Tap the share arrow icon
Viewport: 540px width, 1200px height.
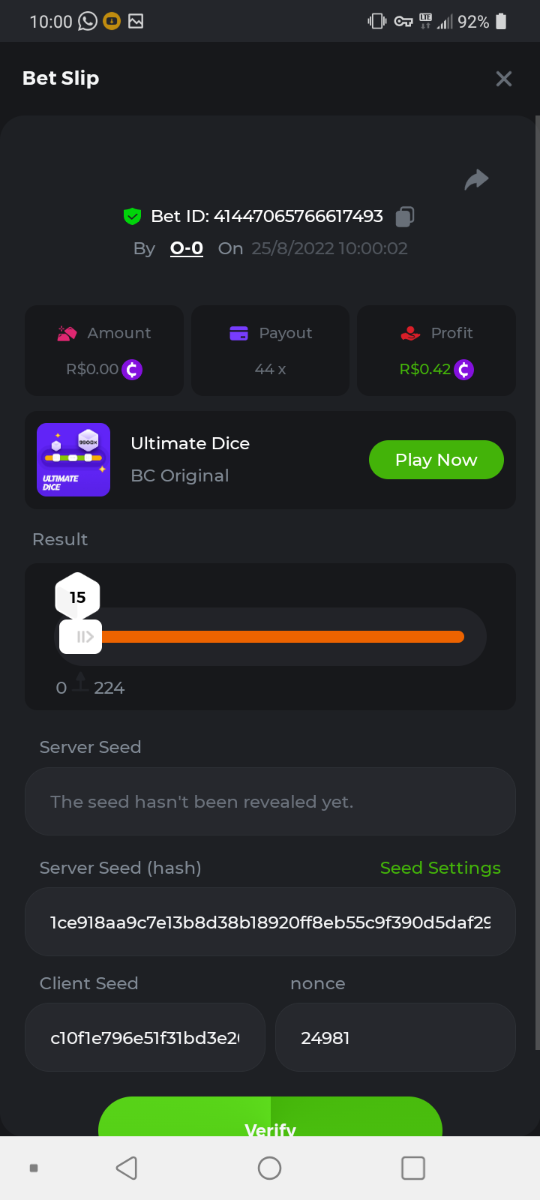coord(476,180)
